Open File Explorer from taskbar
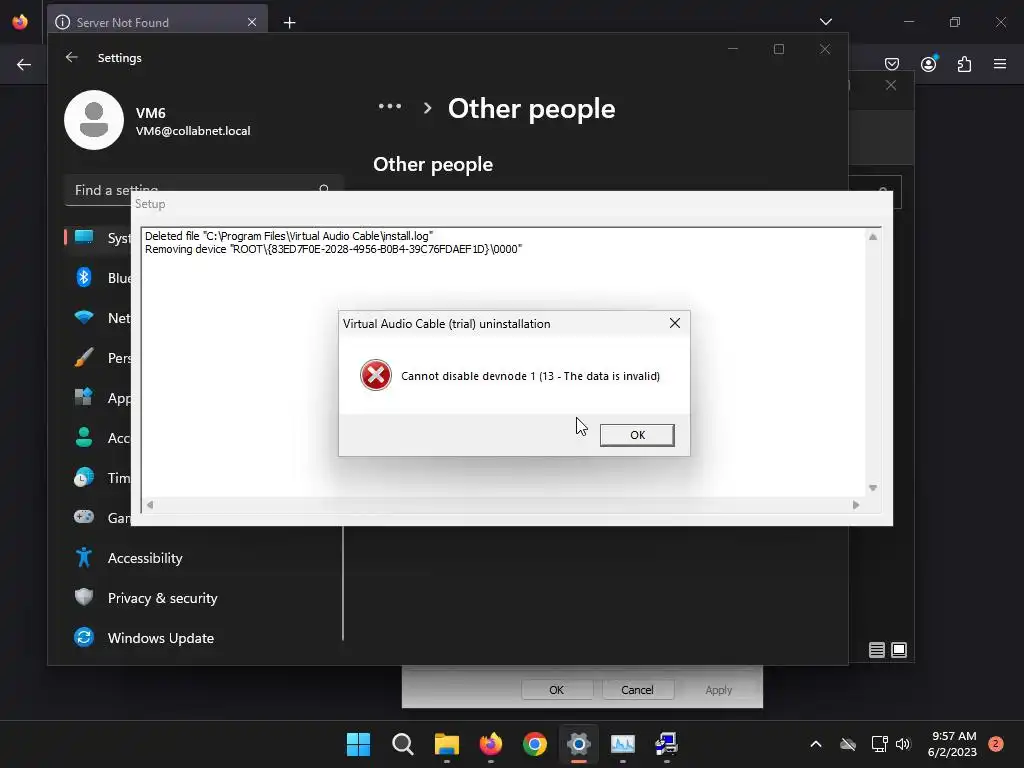Viewport: 1024px width, 768px height. tap(447, 744)
